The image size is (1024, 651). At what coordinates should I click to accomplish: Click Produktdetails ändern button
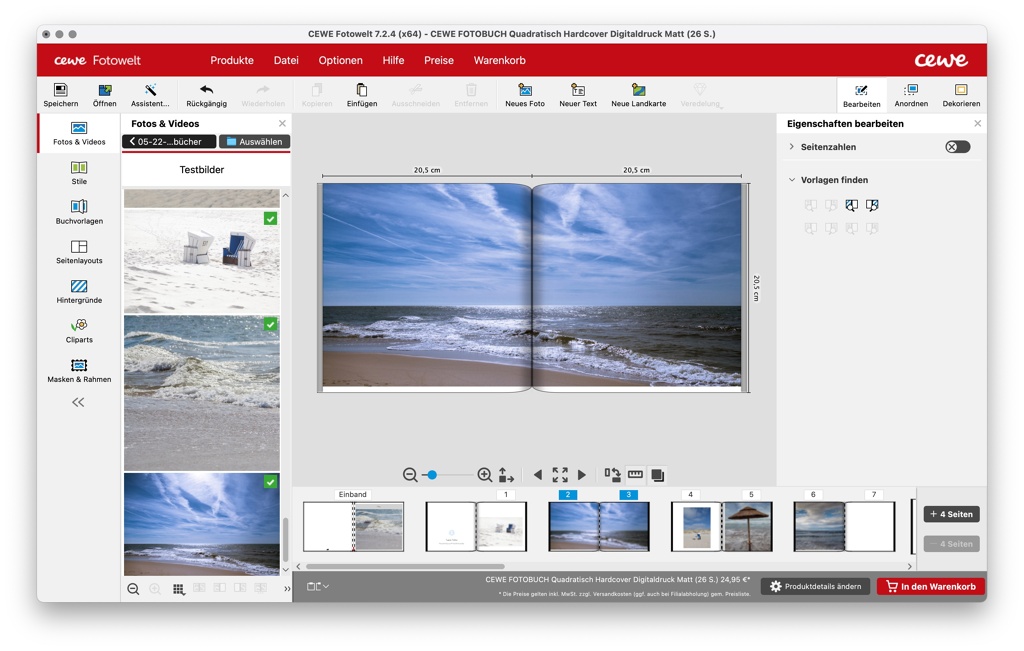tap(815, 586)
